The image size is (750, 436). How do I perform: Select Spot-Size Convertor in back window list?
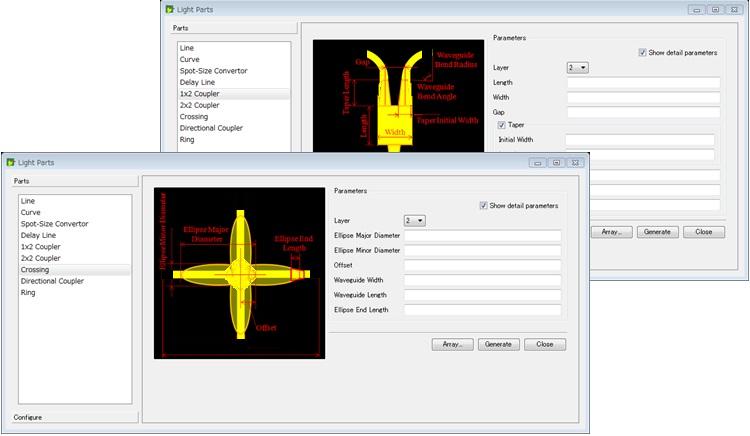tap(234, 71)
